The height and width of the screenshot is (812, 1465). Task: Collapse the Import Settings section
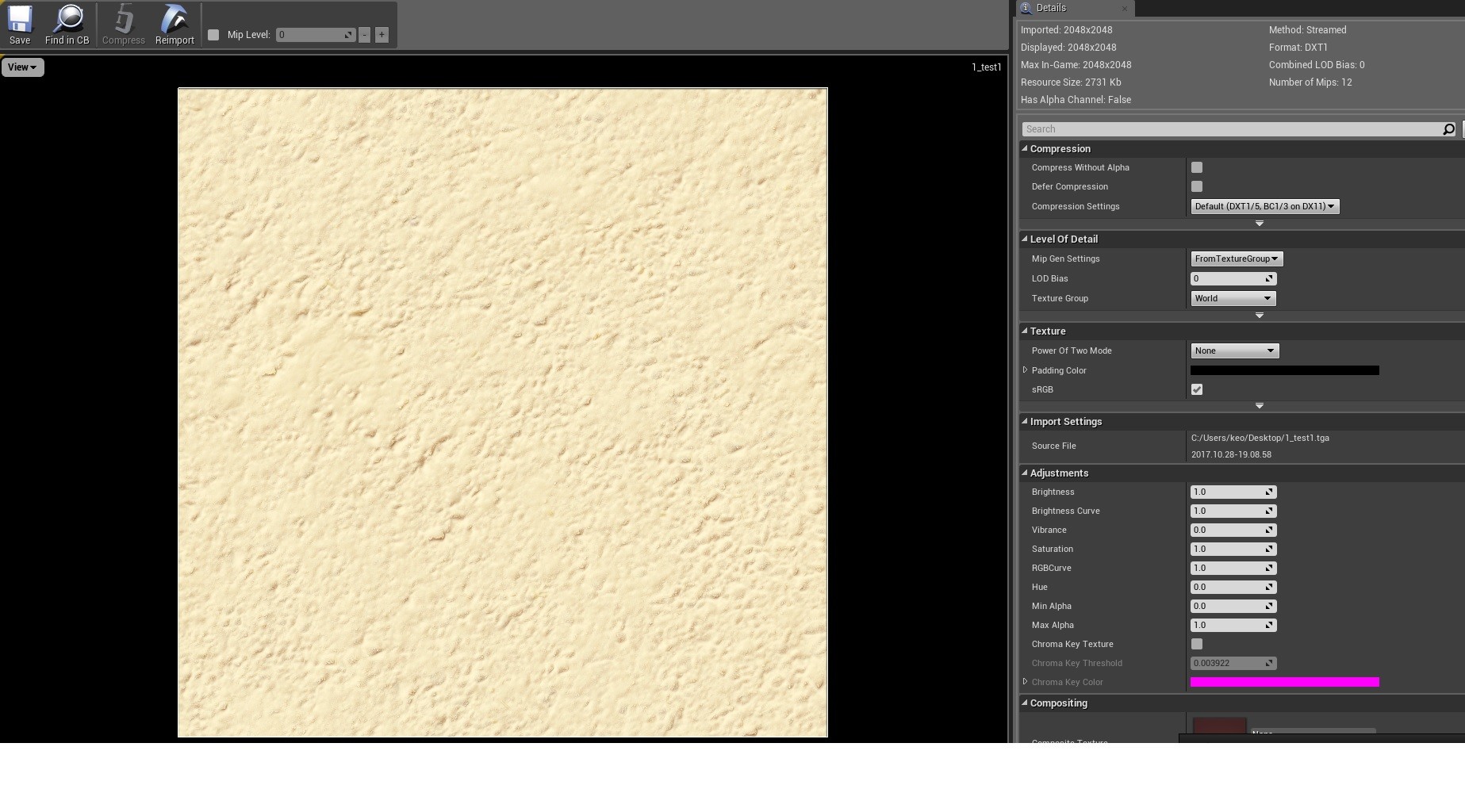[1025, 421]
